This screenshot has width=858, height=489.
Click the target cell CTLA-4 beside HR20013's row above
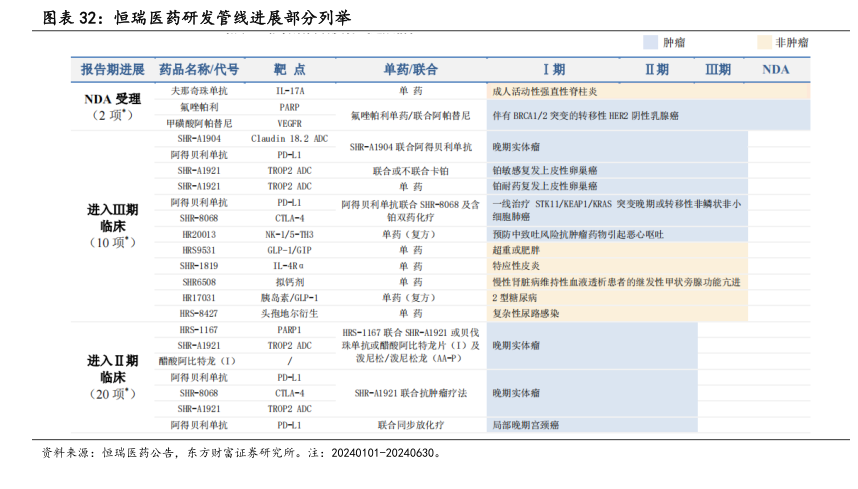[x=289, y=218]
